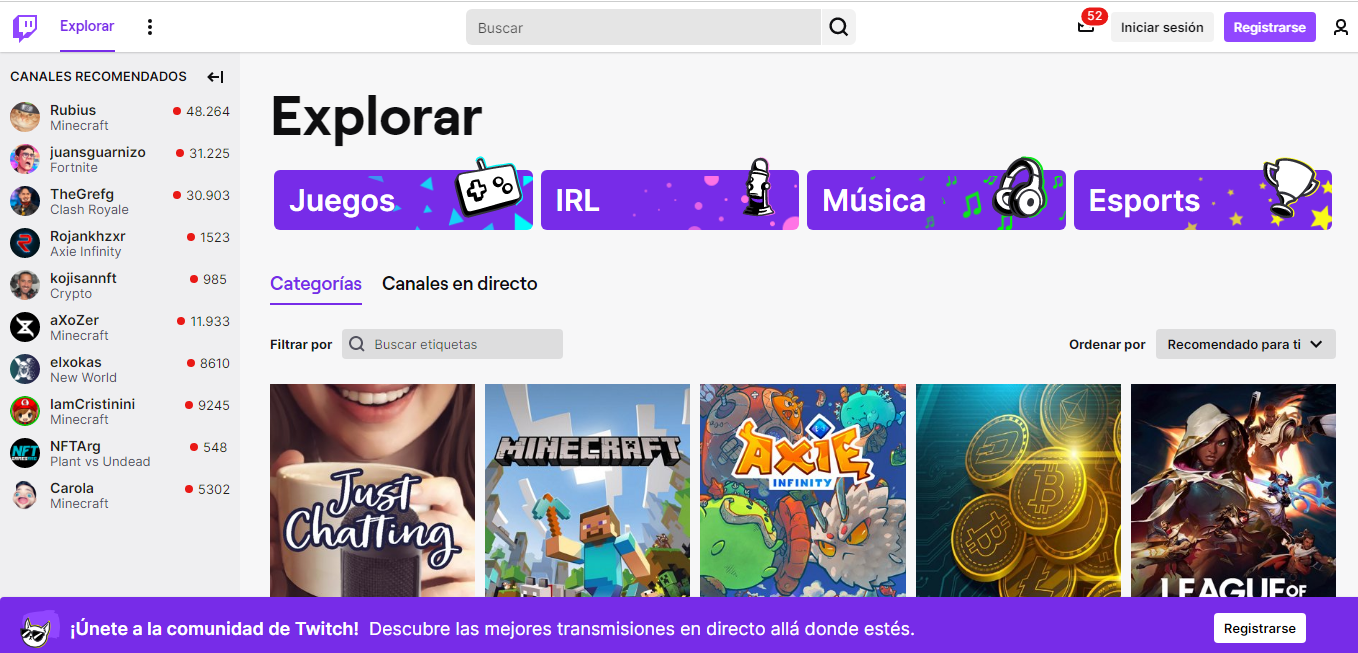Screen dimensions: 1358x653
Task: Click the Plant vs Undead game label
Action: pyautogui.click(x=100, y=462)
